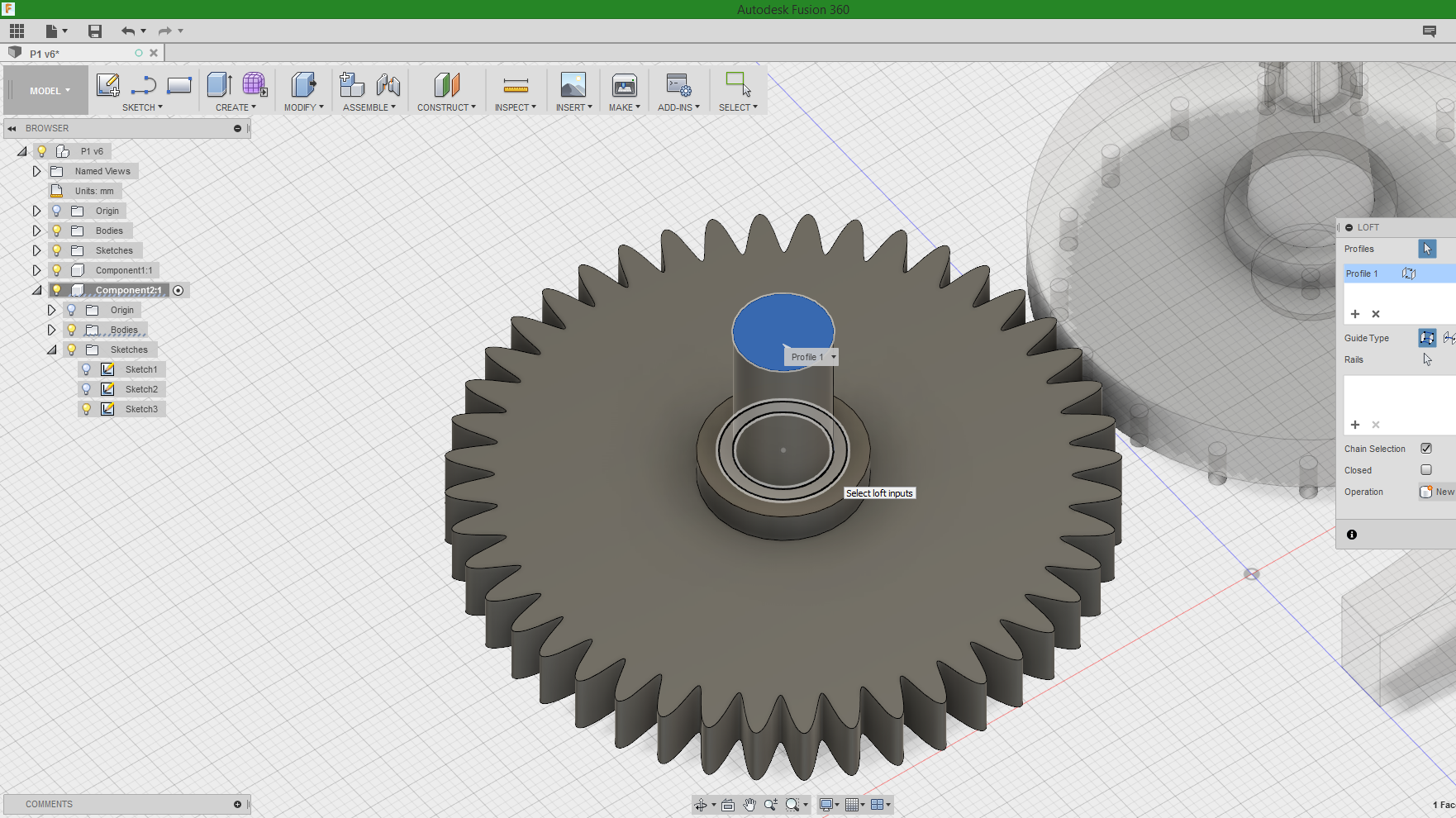Open the INSPECT menu

point(516,107)
